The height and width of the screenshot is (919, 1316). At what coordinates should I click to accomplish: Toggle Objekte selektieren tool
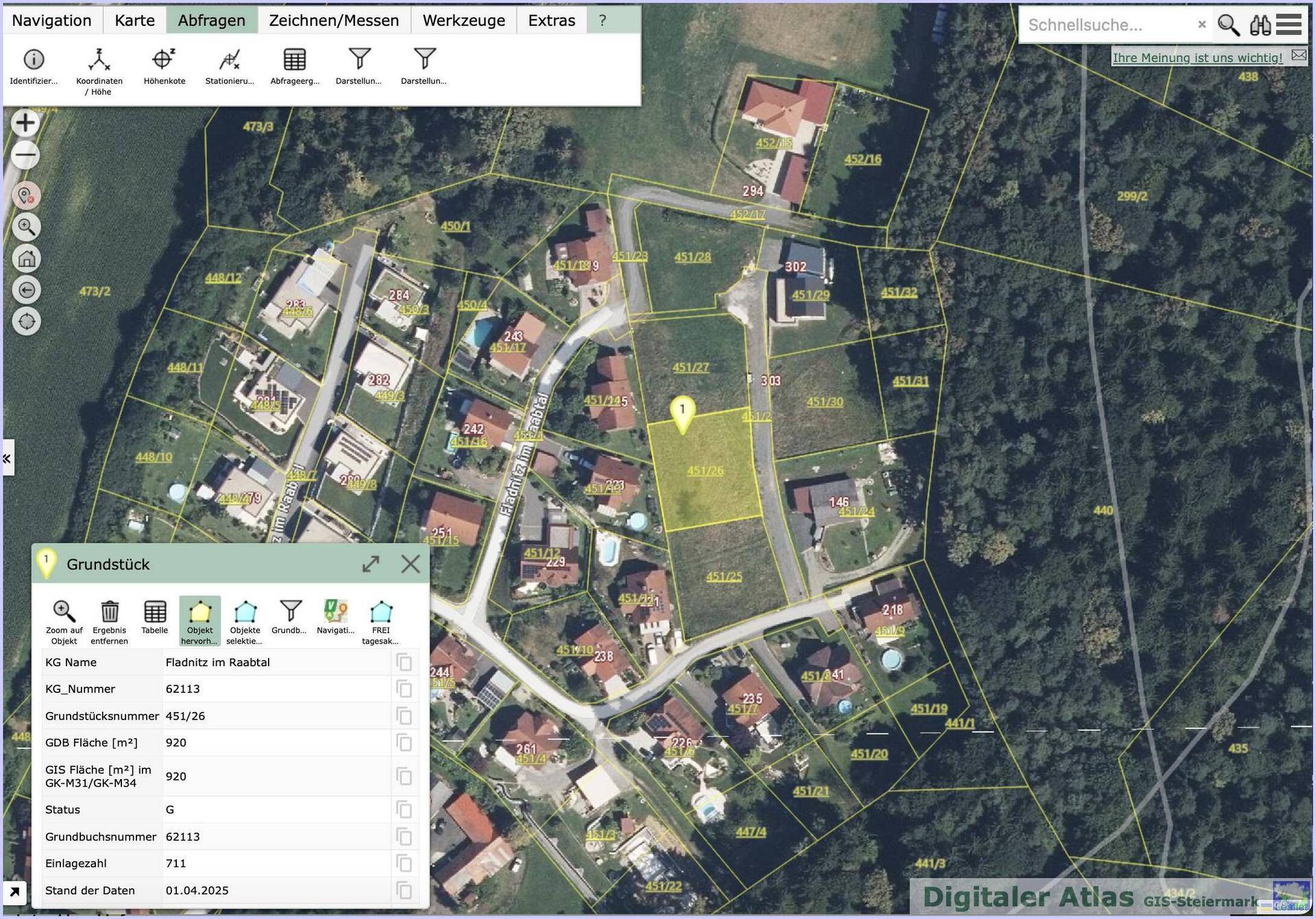pos(245,611)
